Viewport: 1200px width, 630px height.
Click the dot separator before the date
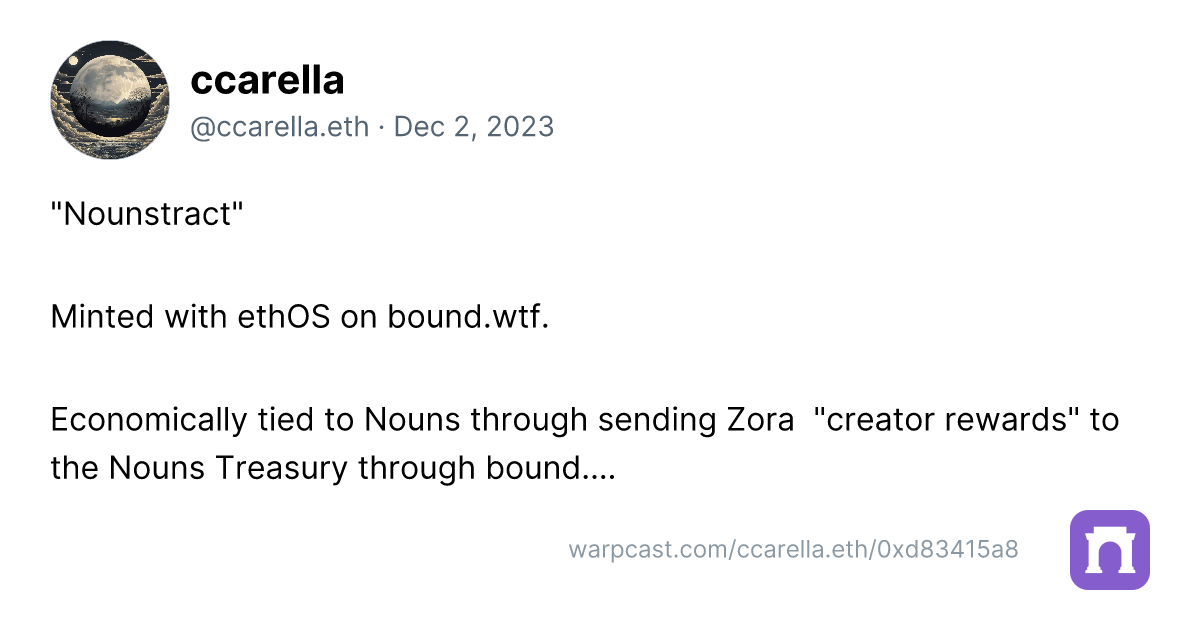[x=382, y=128]
